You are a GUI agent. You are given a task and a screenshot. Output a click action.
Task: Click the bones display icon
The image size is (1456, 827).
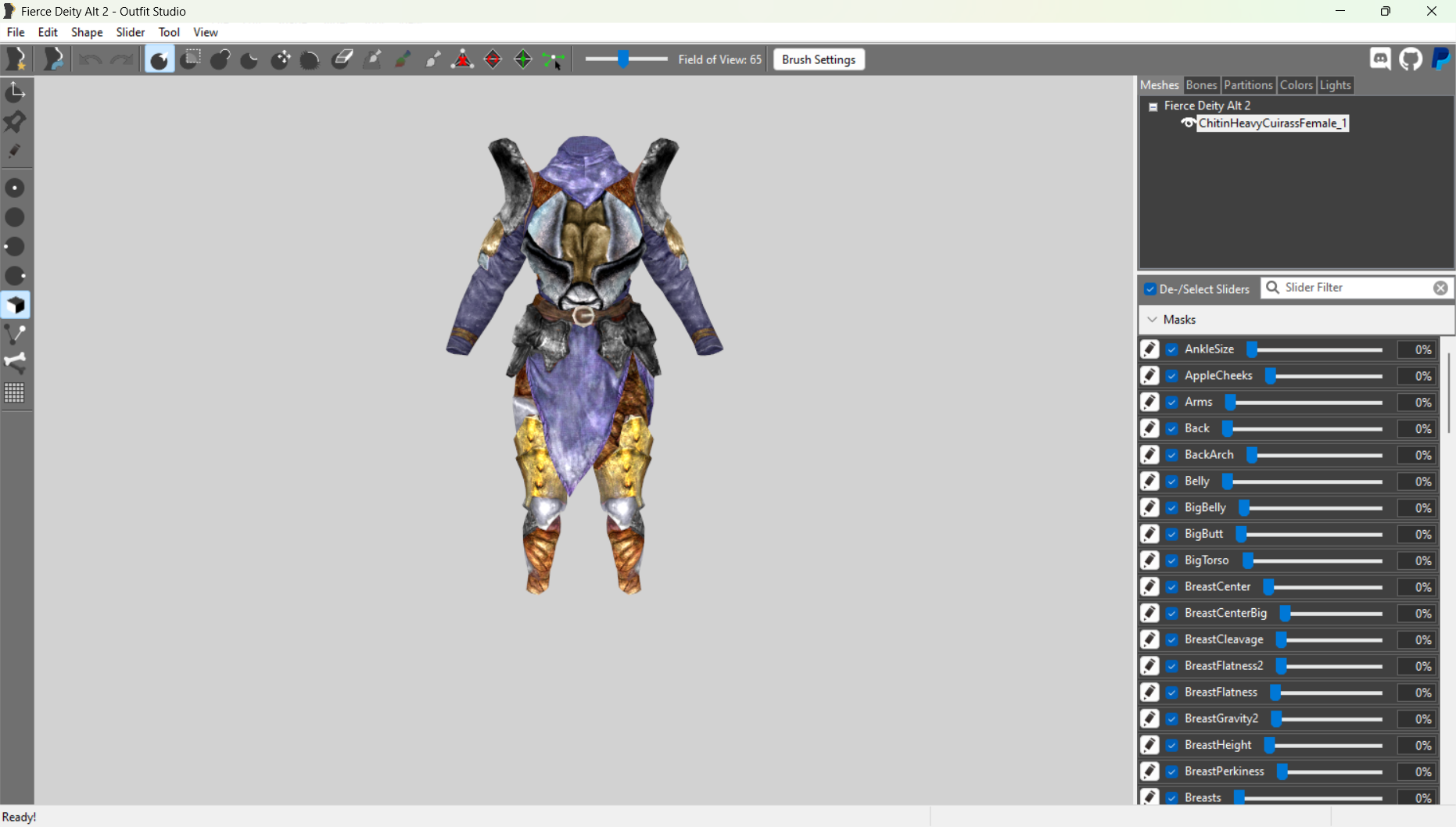[x=16, y=363]
